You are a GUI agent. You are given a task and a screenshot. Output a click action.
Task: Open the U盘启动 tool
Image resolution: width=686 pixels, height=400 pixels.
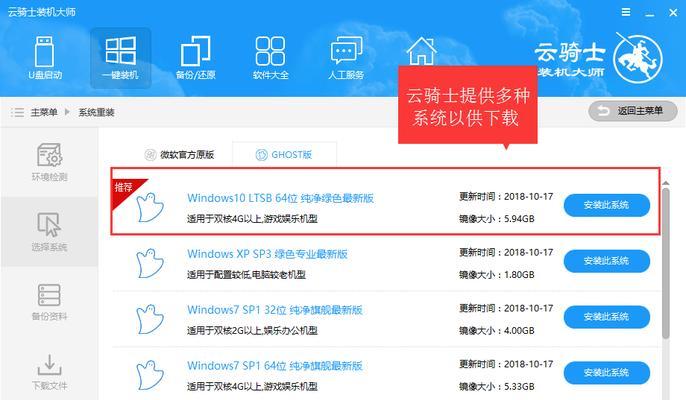(x=45, y=58)
